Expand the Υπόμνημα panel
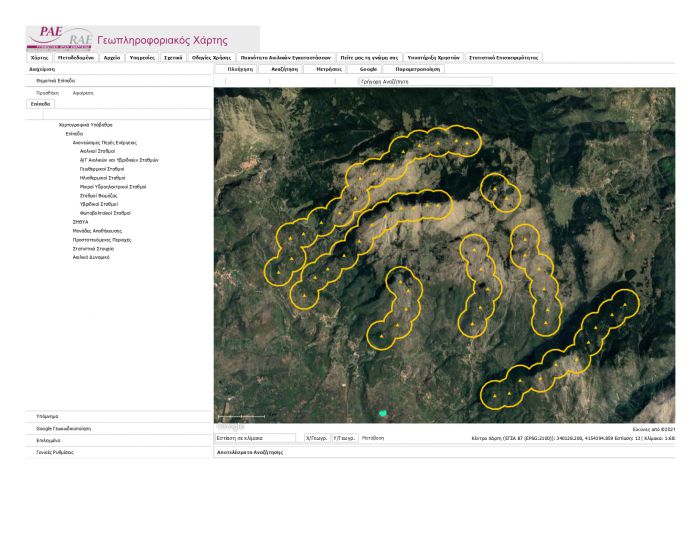The width and height of the screenshot is (700, 541). pyautogui.click(x=47, y=415)
